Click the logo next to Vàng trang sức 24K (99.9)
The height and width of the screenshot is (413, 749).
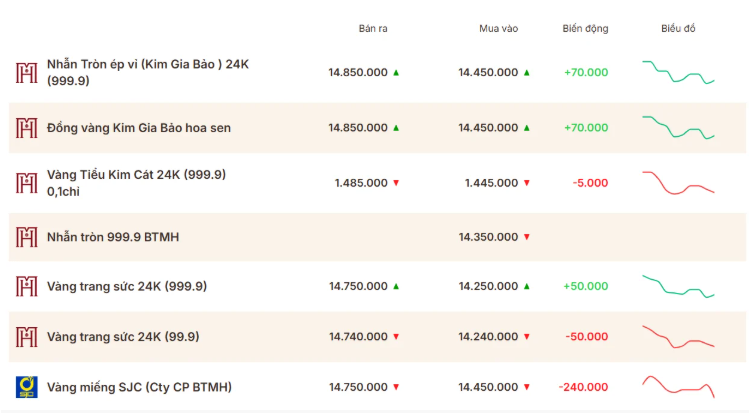click(x=26, y=337)
